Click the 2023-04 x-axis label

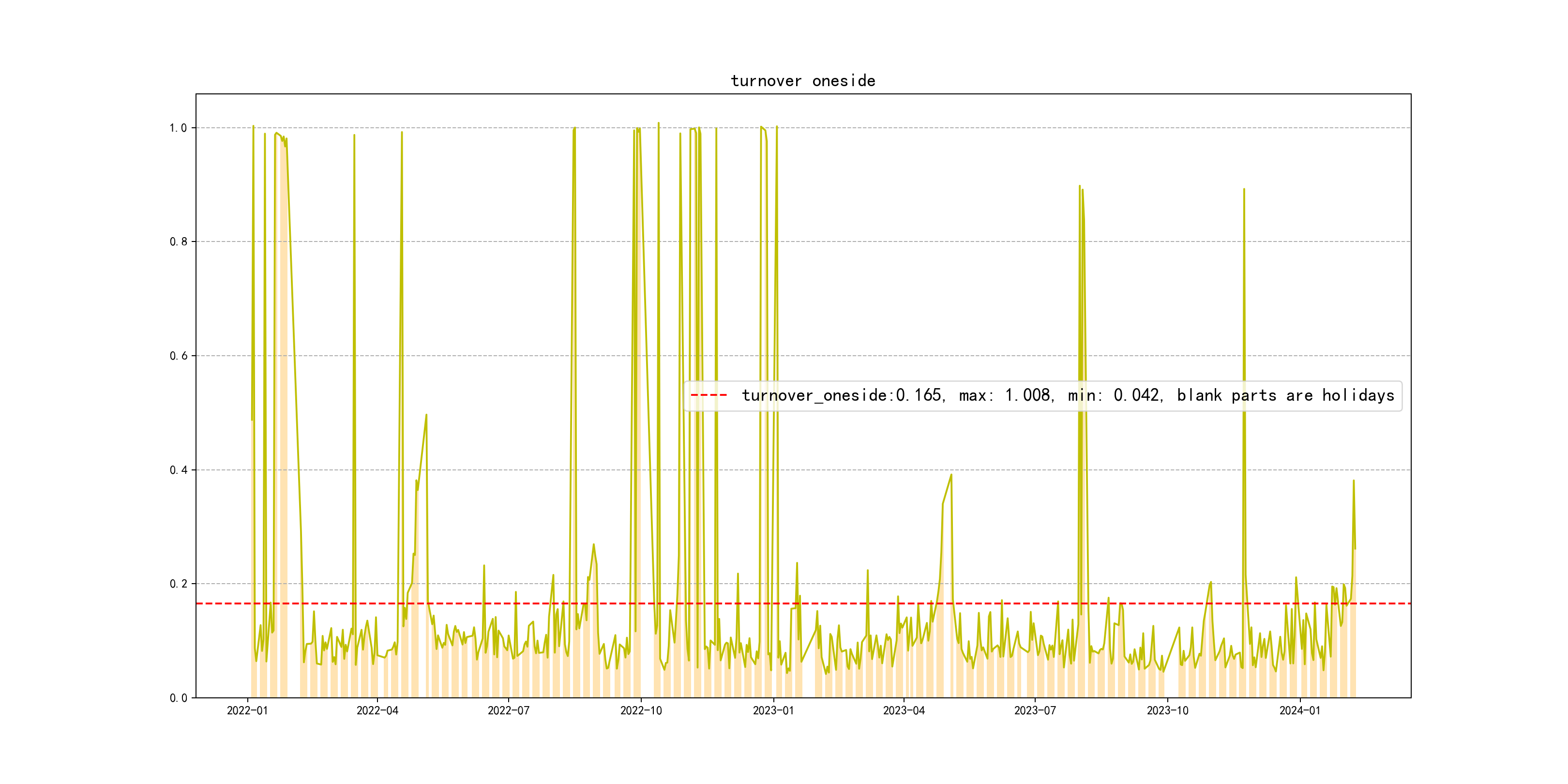pyautogui.click(x=904, y=710)
